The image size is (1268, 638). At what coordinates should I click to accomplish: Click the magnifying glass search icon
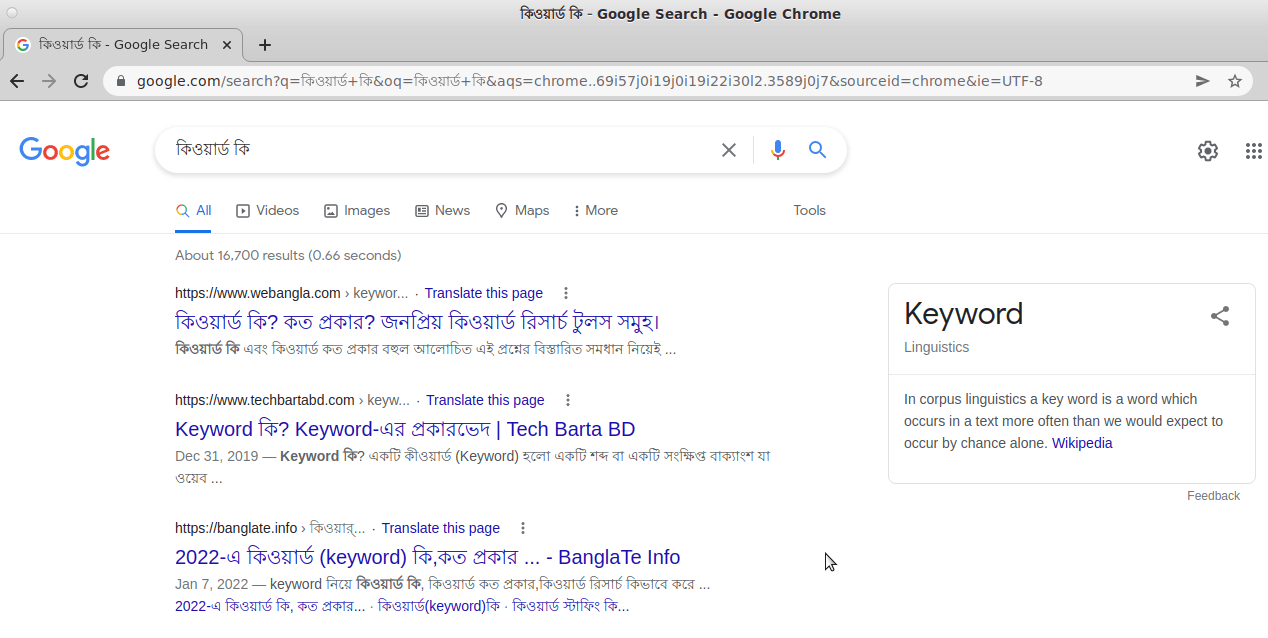[x=817, y=149]
